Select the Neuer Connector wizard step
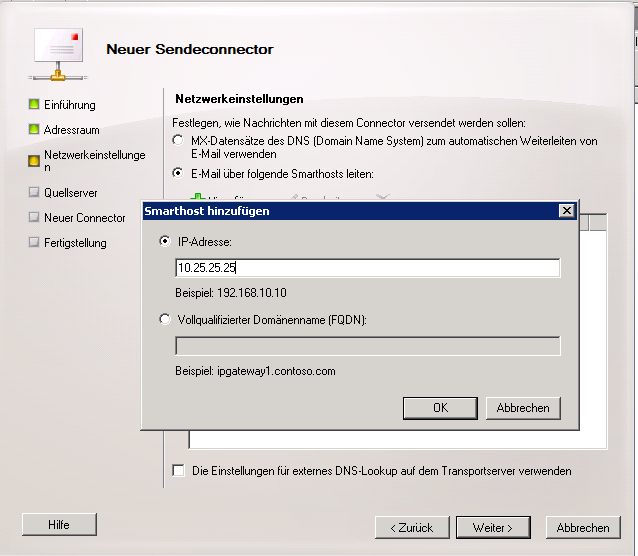The width and height of the screenshot is (638, 556). click(85, 218)
